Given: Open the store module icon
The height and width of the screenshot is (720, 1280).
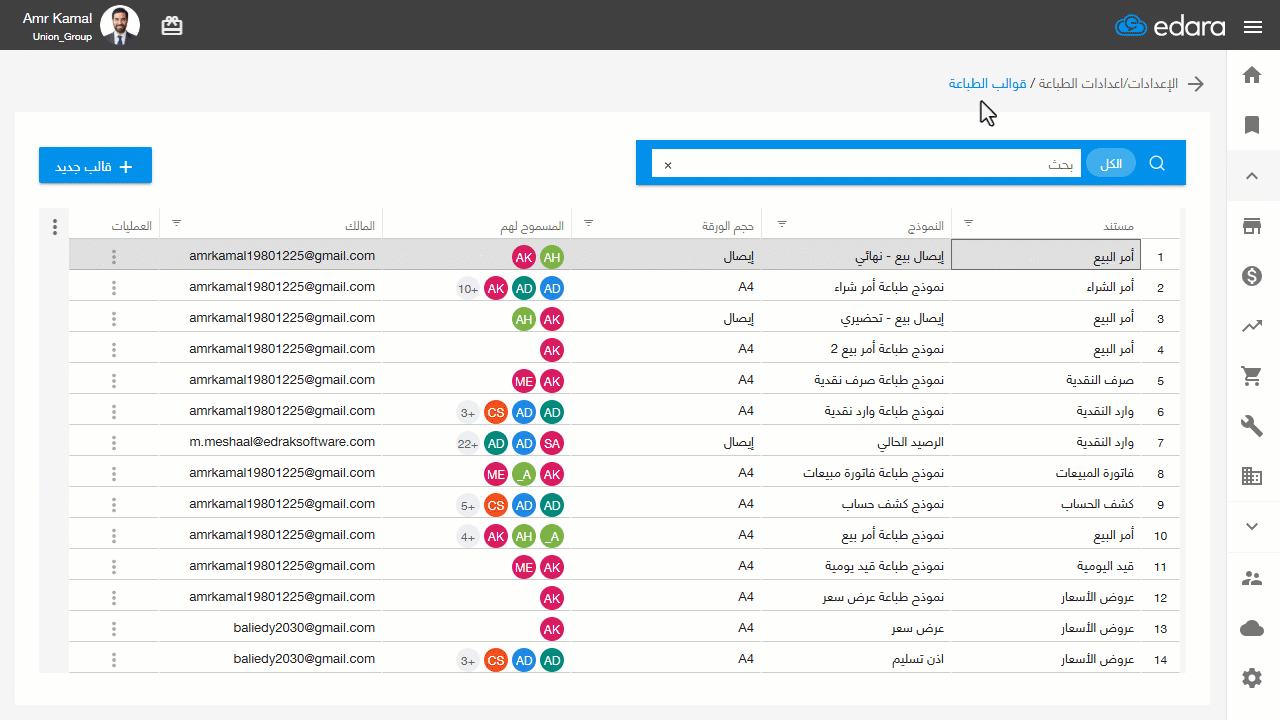Looking at the screenshot, I should 1252,227.
